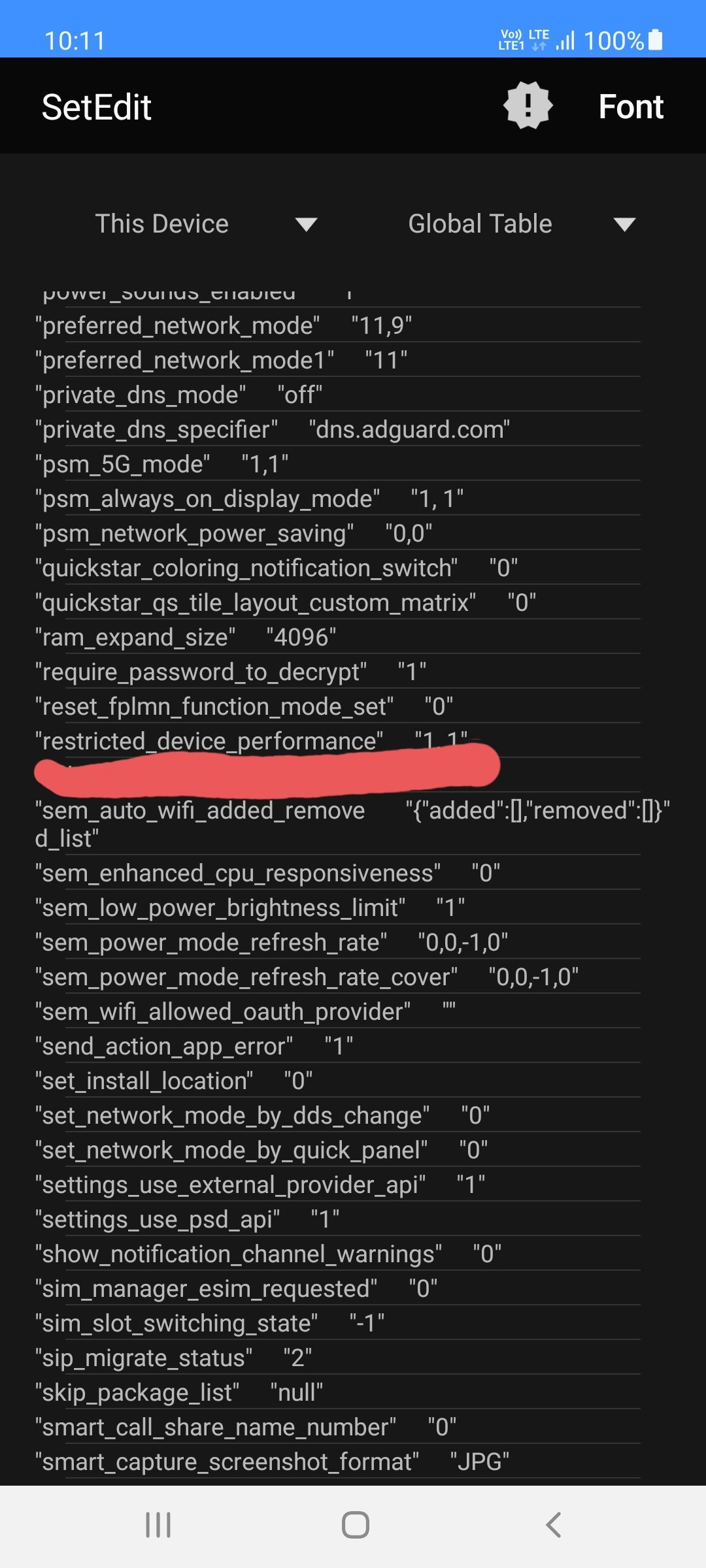706x1568 pixels.
Task: Open the Font settings button
Action: 631,106
